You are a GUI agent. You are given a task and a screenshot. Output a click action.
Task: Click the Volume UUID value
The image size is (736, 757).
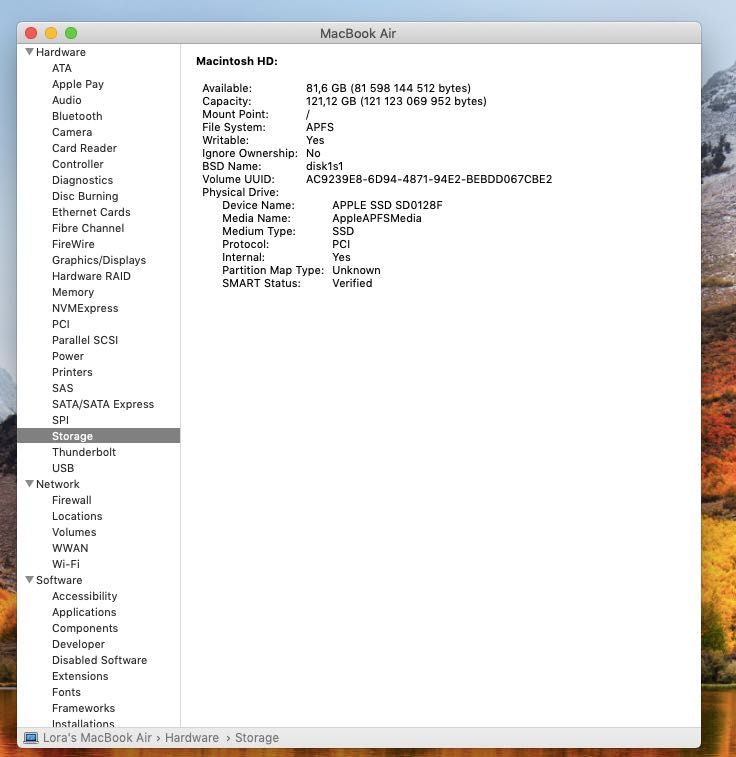429,179
